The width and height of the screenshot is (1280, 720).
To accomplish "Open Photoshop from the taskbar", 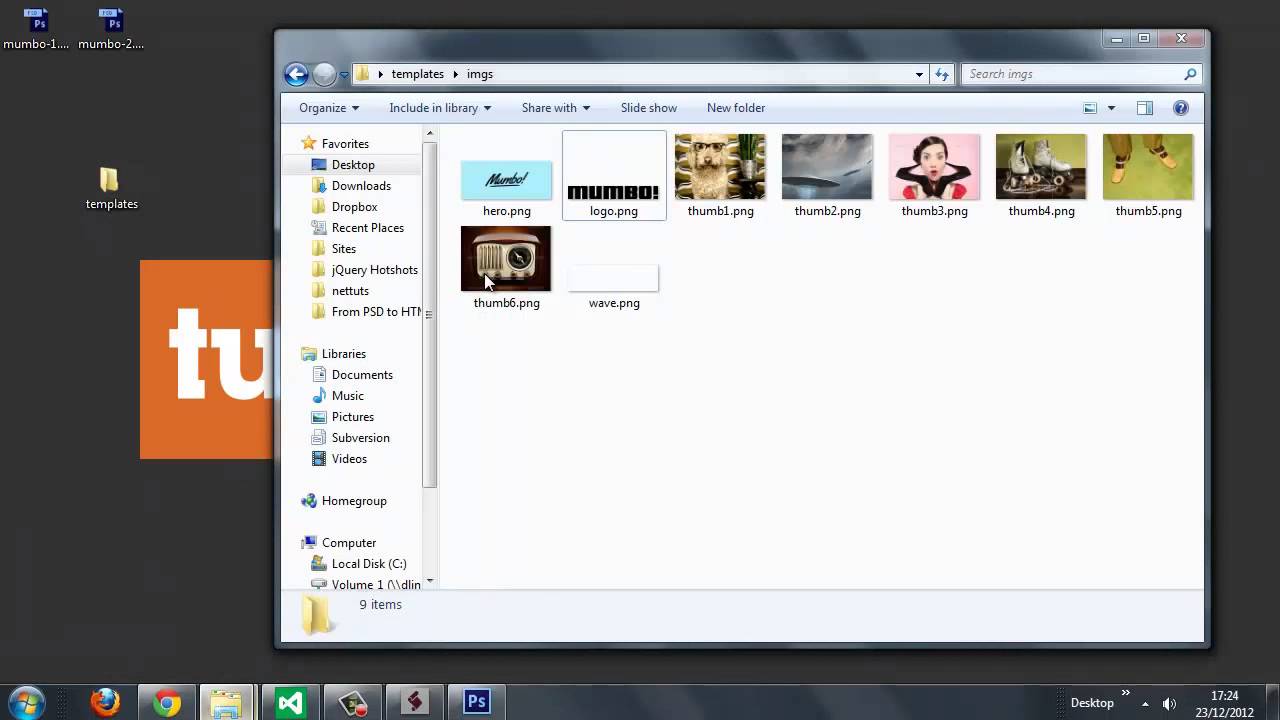I will (476, 702).
